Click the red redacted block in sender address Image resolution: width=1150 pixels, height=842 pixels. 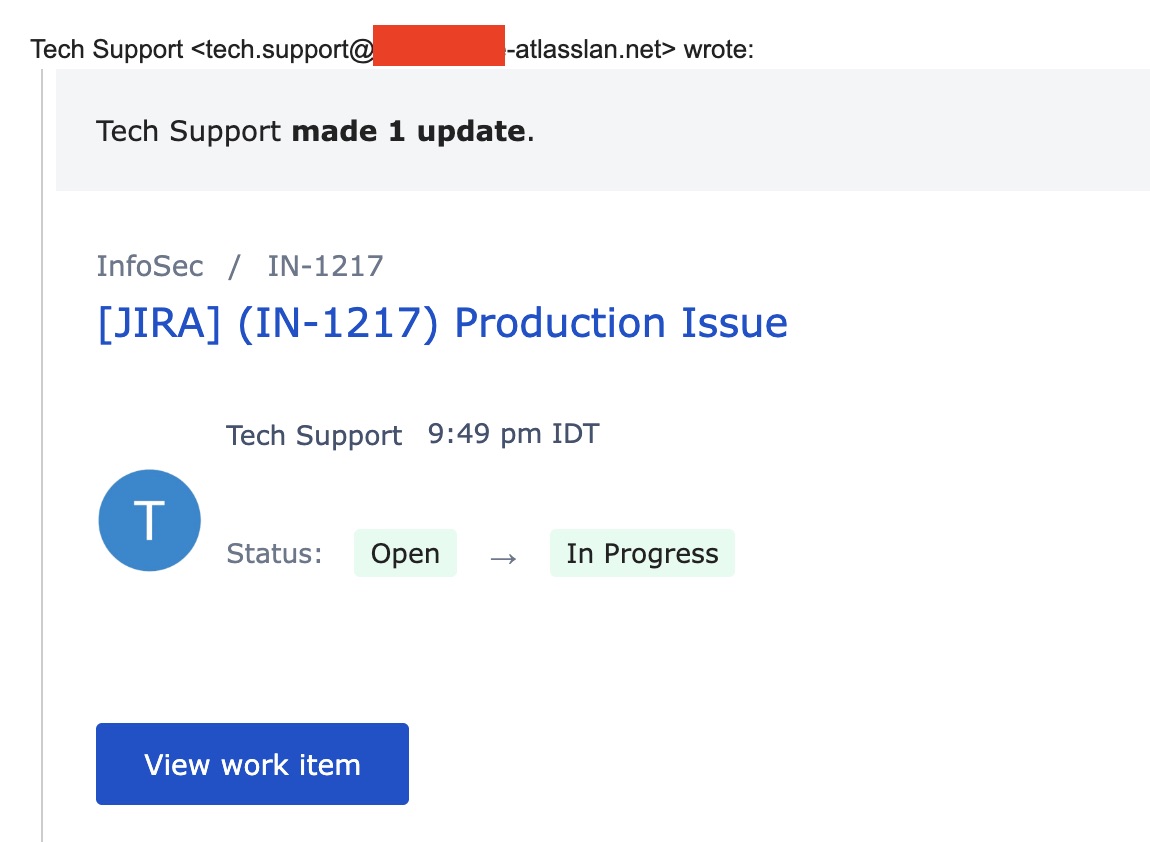coord(439,47)
